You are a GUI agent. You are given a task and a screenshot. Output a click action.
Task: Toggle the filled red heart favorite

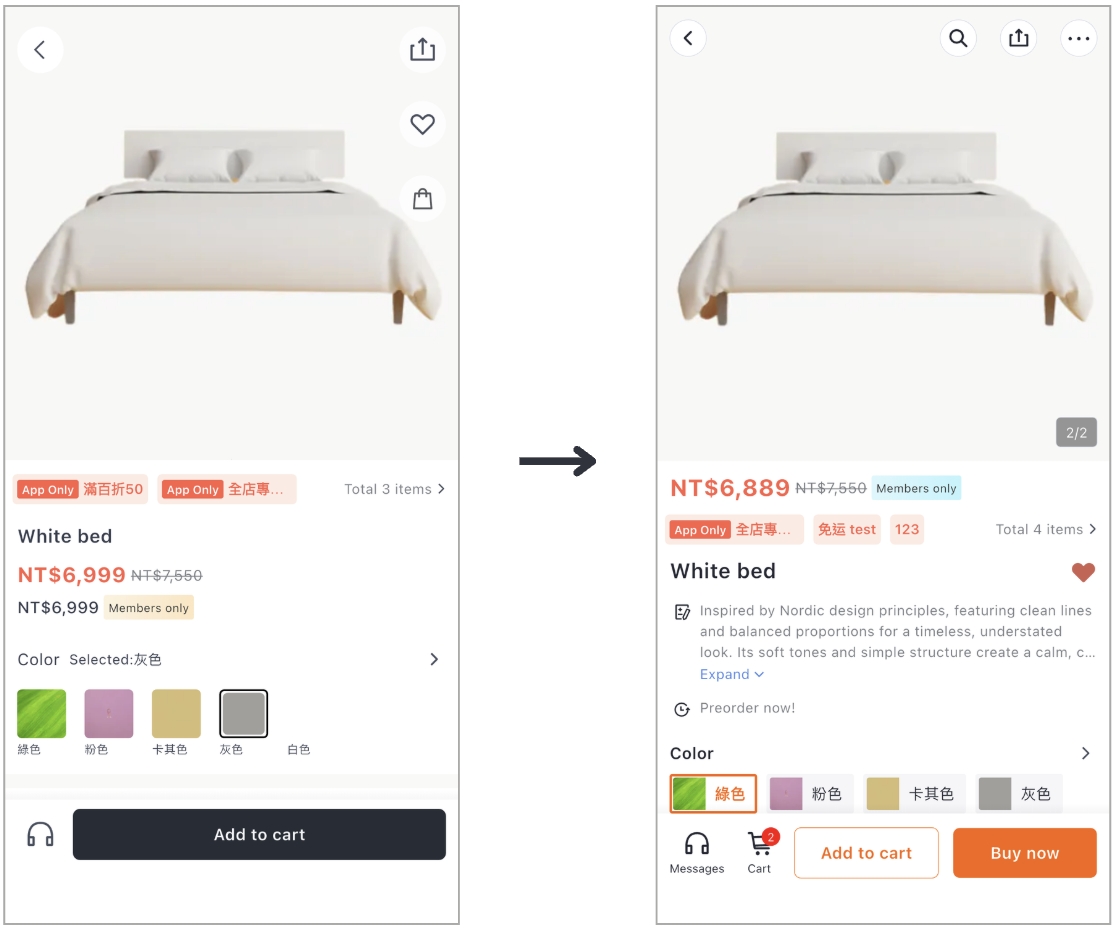click(1083, 571)
